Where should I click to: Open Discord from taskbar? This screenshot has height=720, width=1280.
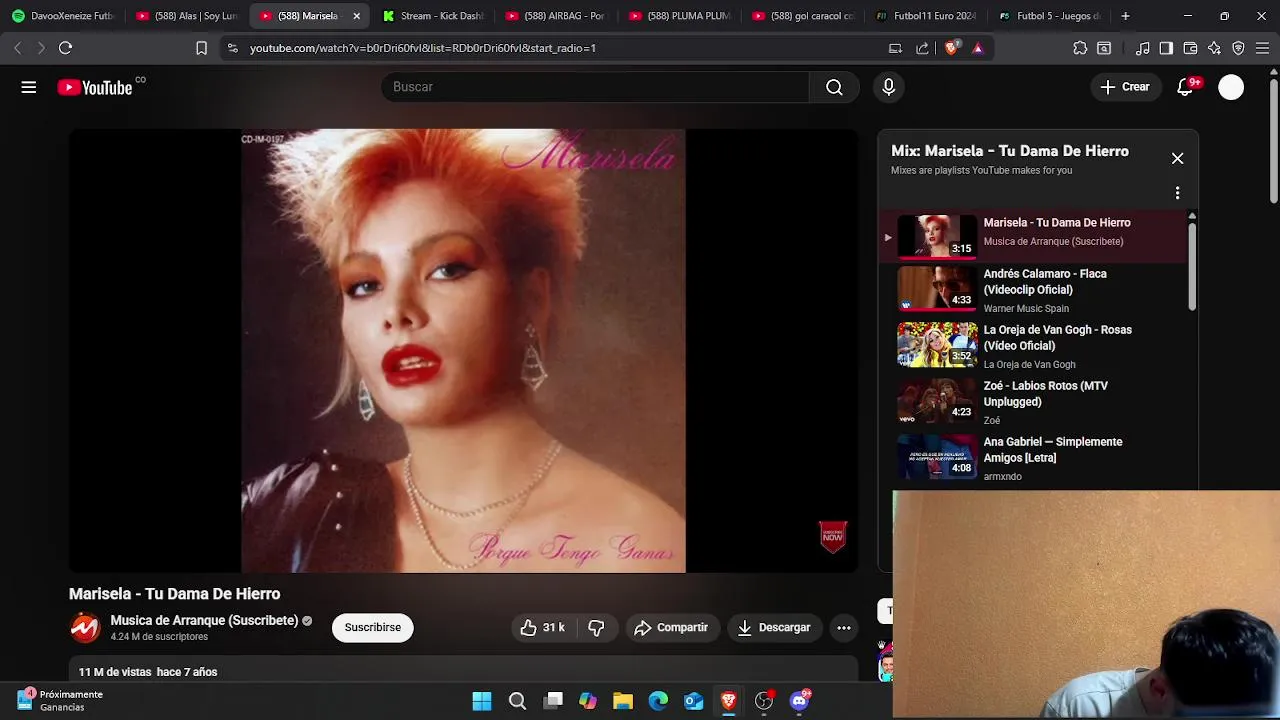[x=799, y=701]
